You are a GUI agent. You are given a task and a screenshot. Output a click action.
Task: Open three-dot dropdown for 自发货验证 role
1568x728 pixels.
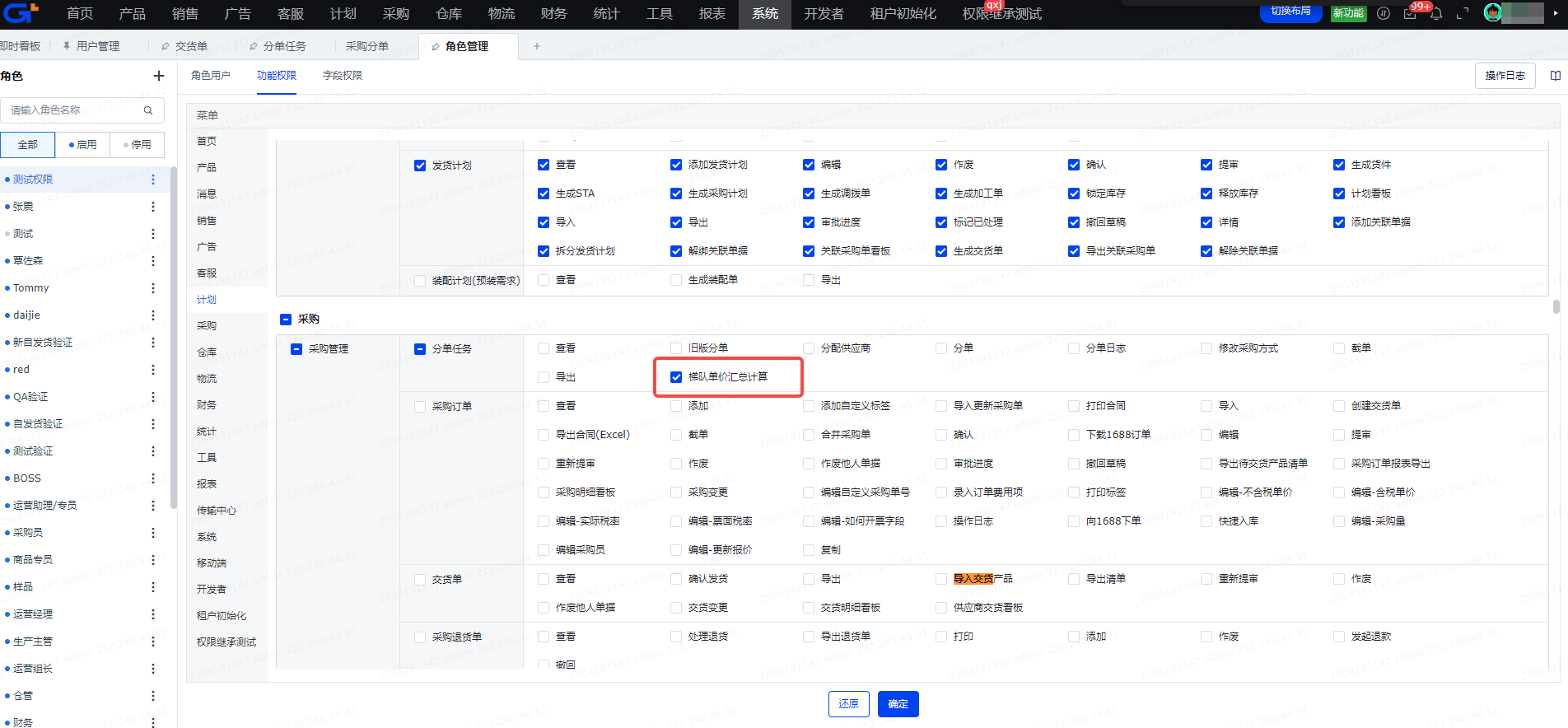tap(153, 423)
